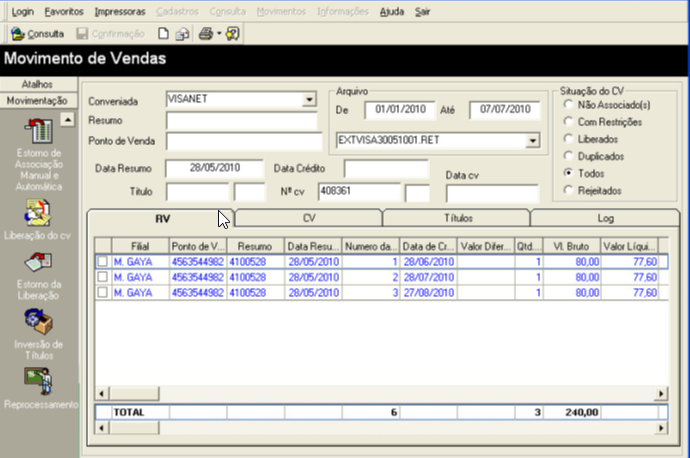690x458 pixels.
Task: Switch to the Log tab
Action: (x=606, y=218)
